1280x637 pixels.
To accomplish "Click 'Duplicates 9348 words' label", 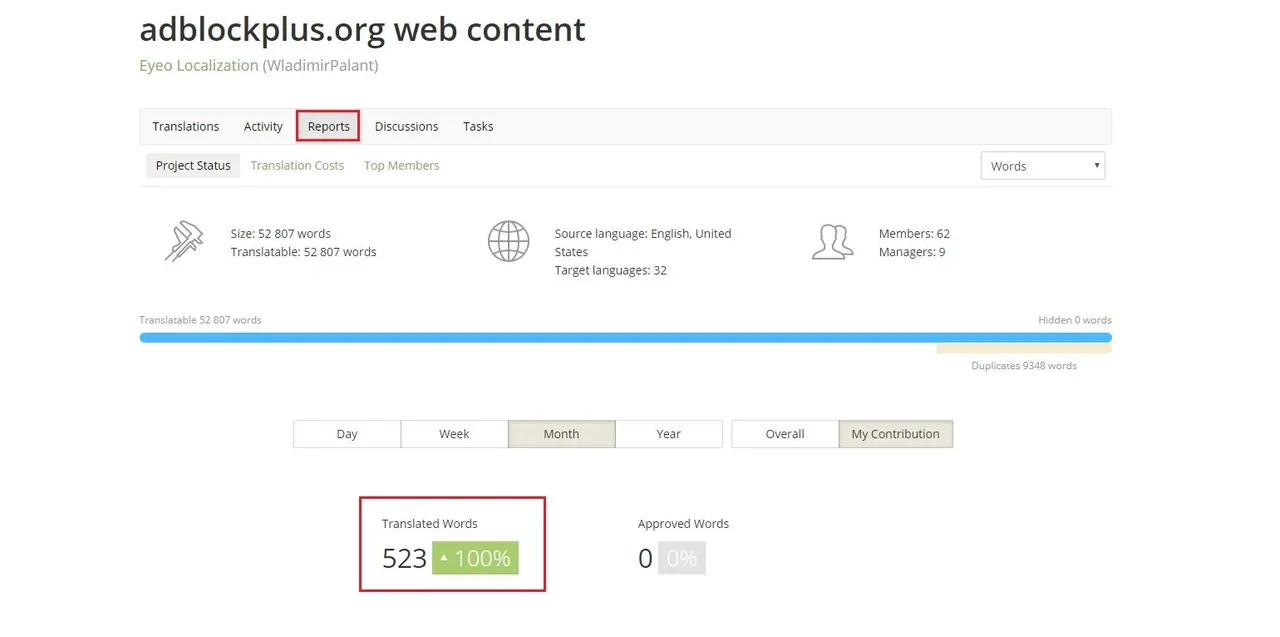I will [x=1024, y=366].
